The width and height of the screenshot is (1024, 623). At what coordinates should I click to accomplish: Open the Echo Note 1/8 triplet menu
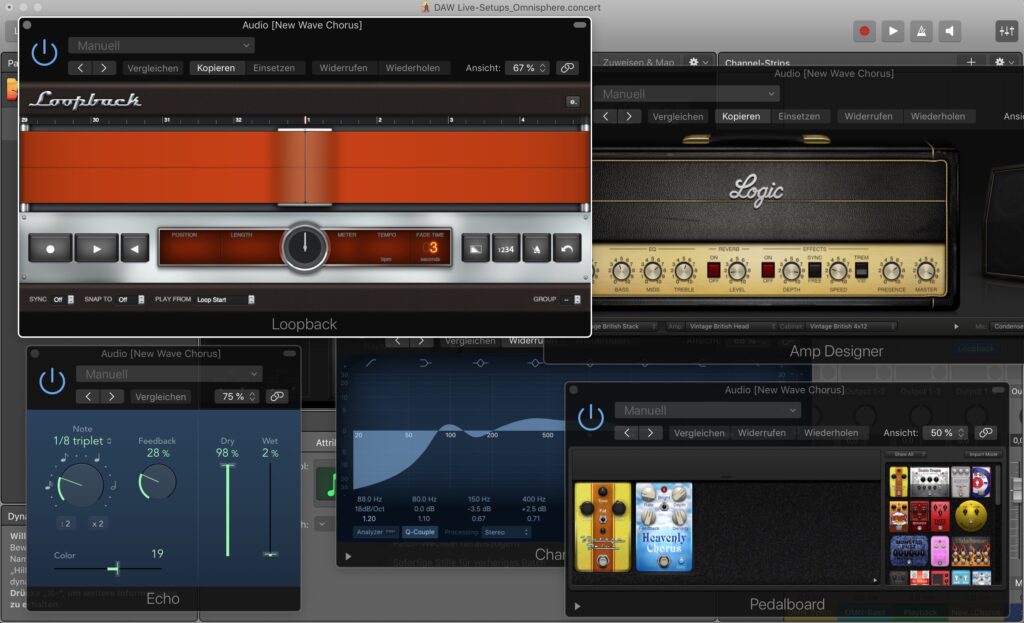[x=82, y=441]
